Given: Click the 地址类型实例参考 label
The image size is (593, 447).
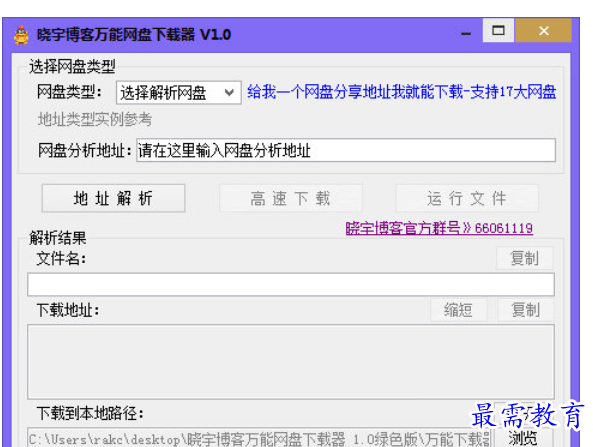Looking at the screenshot, I should (x=95, y=120).
